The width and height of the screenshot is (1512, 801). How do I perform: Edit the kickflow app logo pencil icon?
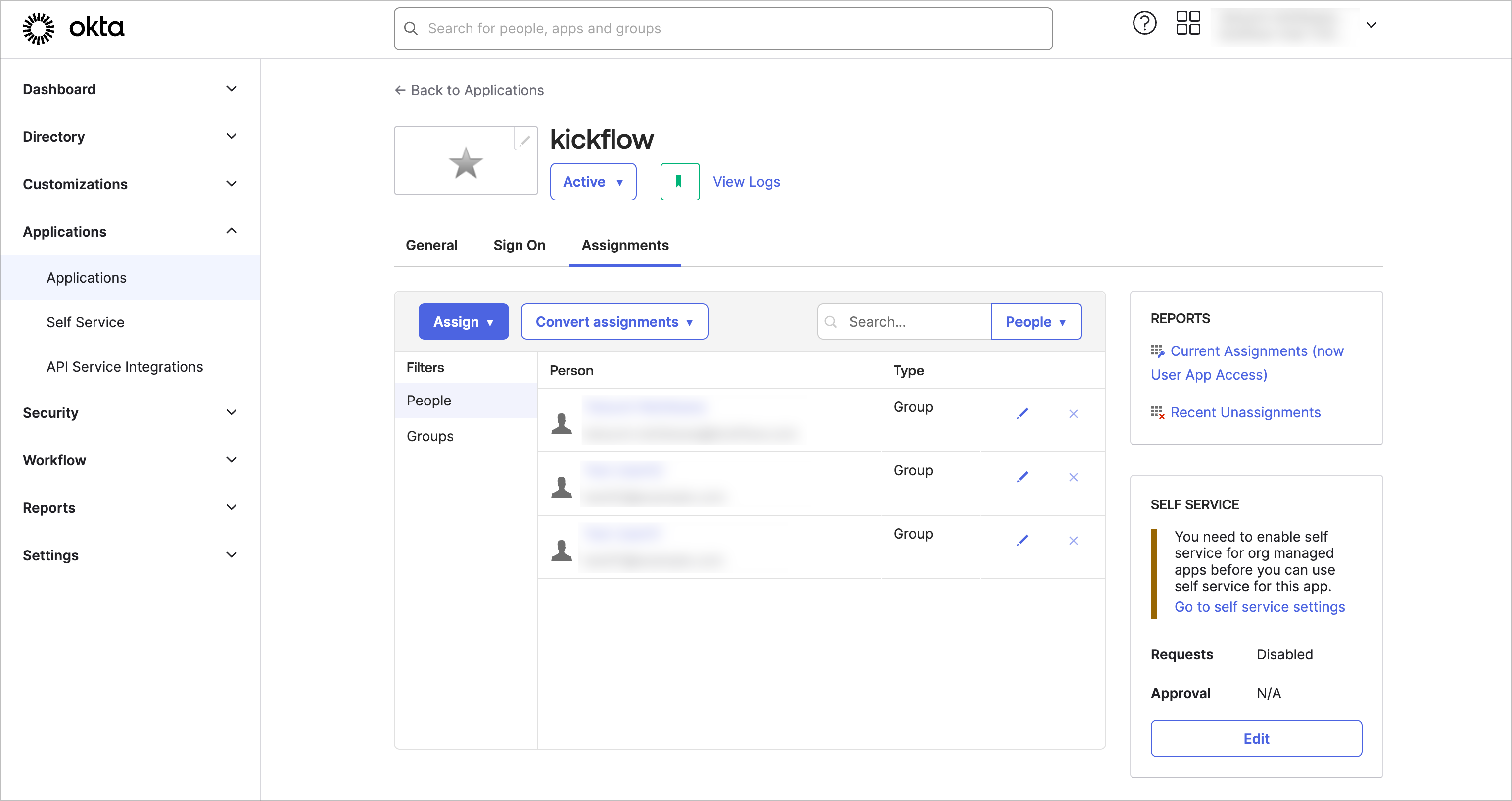click(525, 140)
